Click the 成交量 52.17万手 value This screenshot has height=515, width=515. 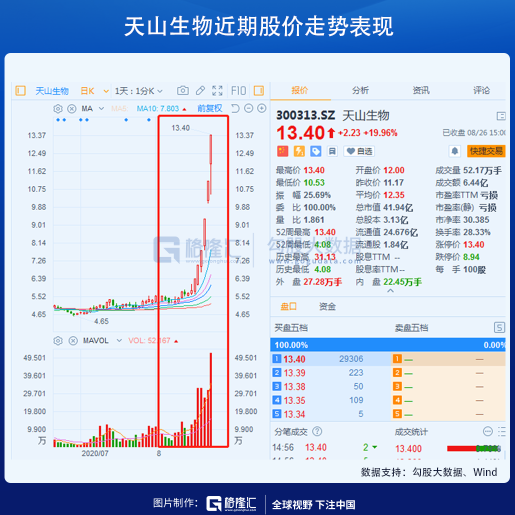tap(482, 170)
